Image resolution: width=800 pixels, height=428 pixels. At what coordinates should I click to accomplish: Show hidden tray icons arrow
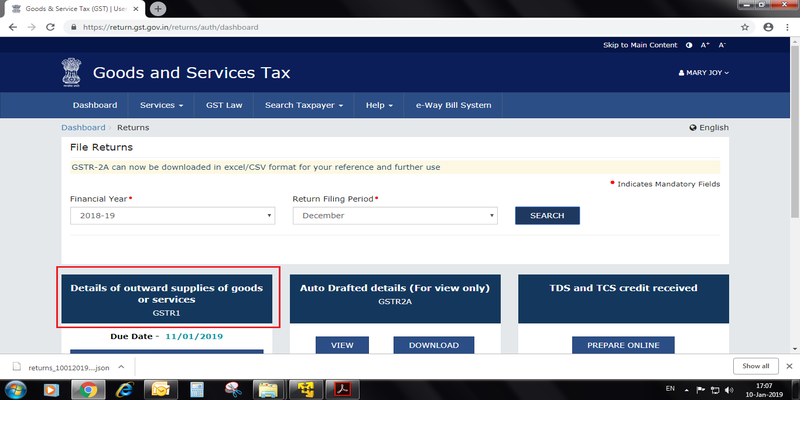click(x=686, y=391)
